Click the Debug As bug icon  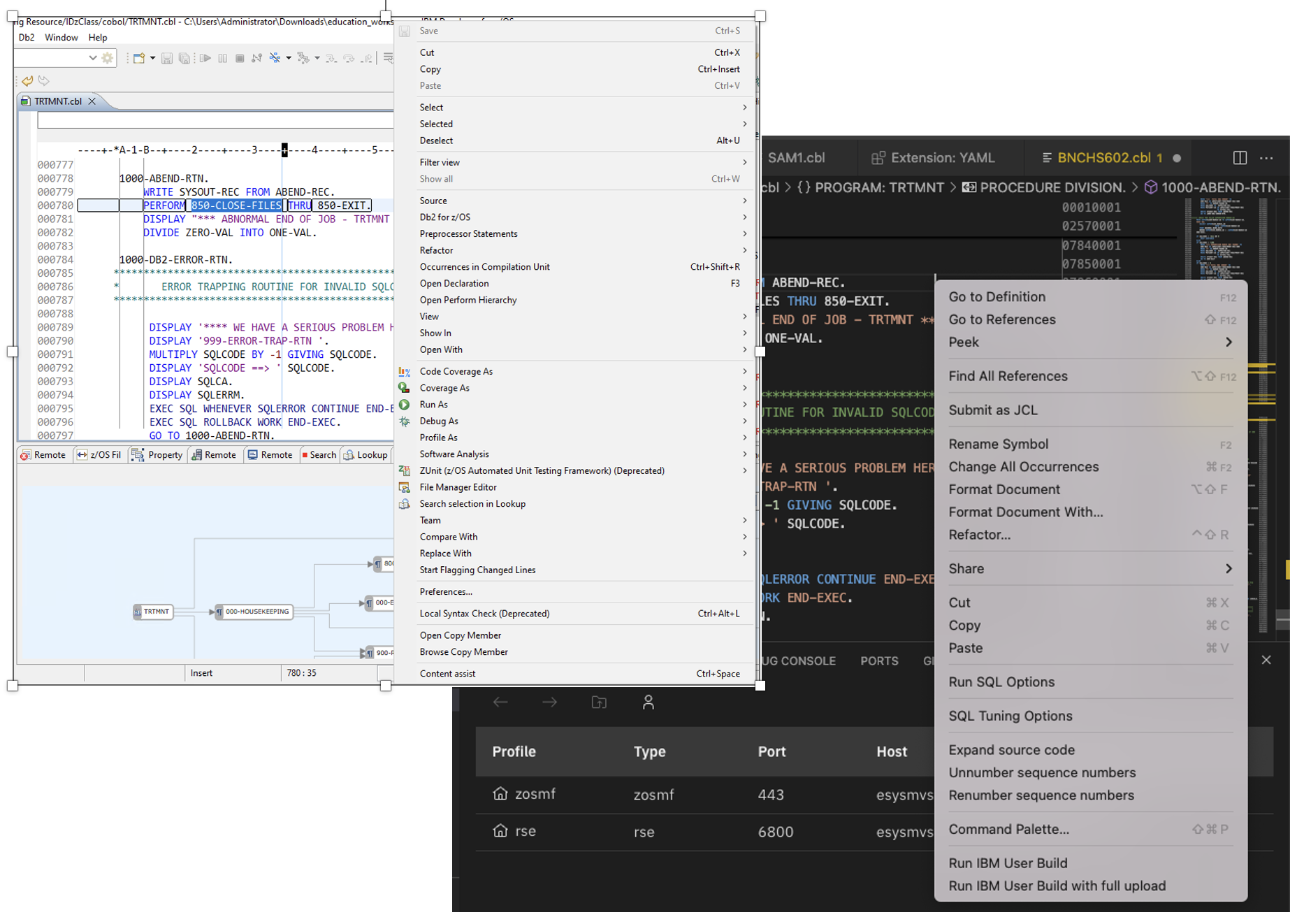pyautogui.click(x=405, y=421)
